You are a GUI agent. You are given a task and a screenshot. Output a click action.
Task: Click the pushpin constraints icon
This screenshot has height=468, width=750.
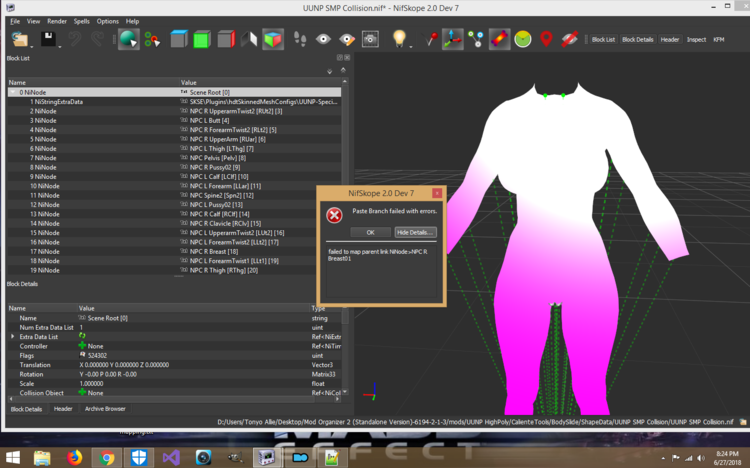[430, 39]
